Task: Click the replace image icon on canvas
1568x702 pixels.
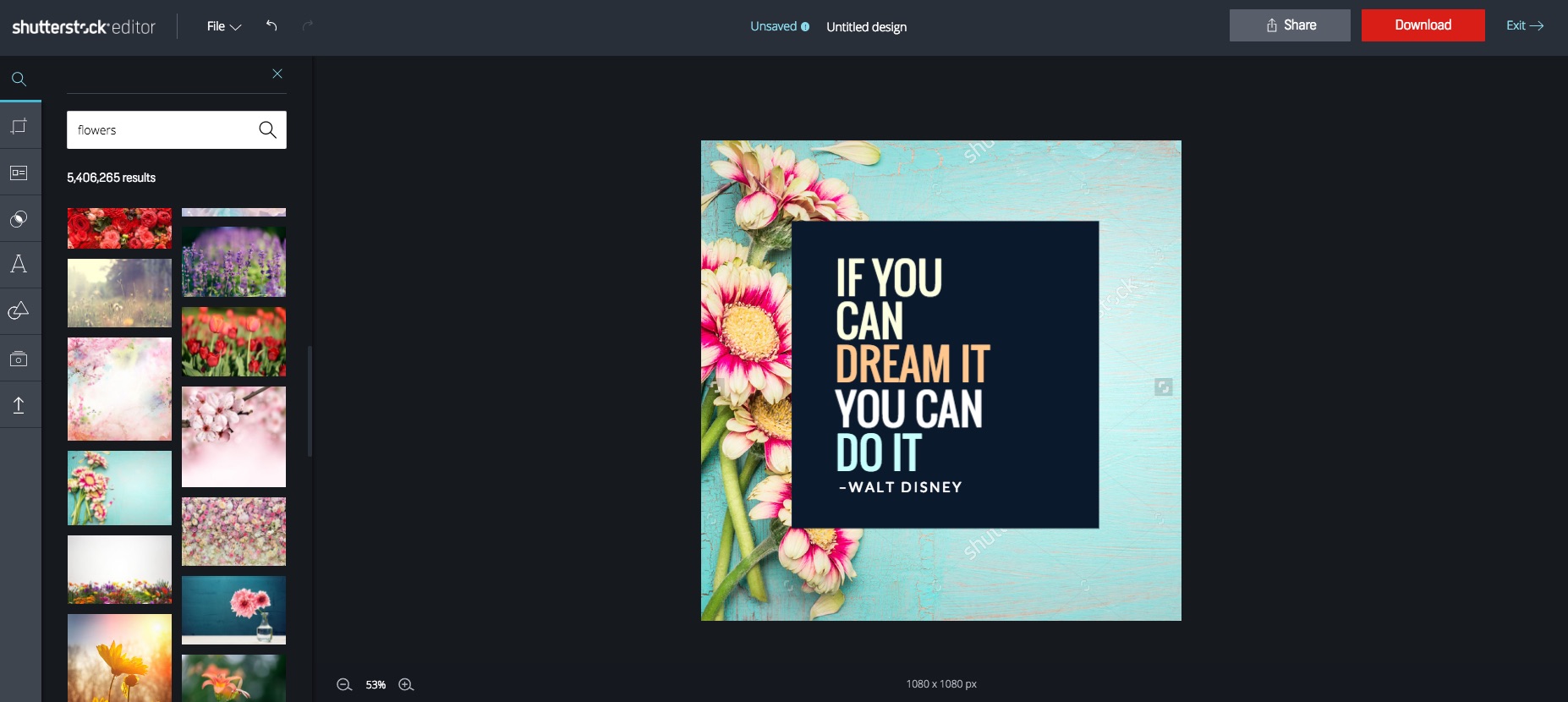Action: [1164, 387]
